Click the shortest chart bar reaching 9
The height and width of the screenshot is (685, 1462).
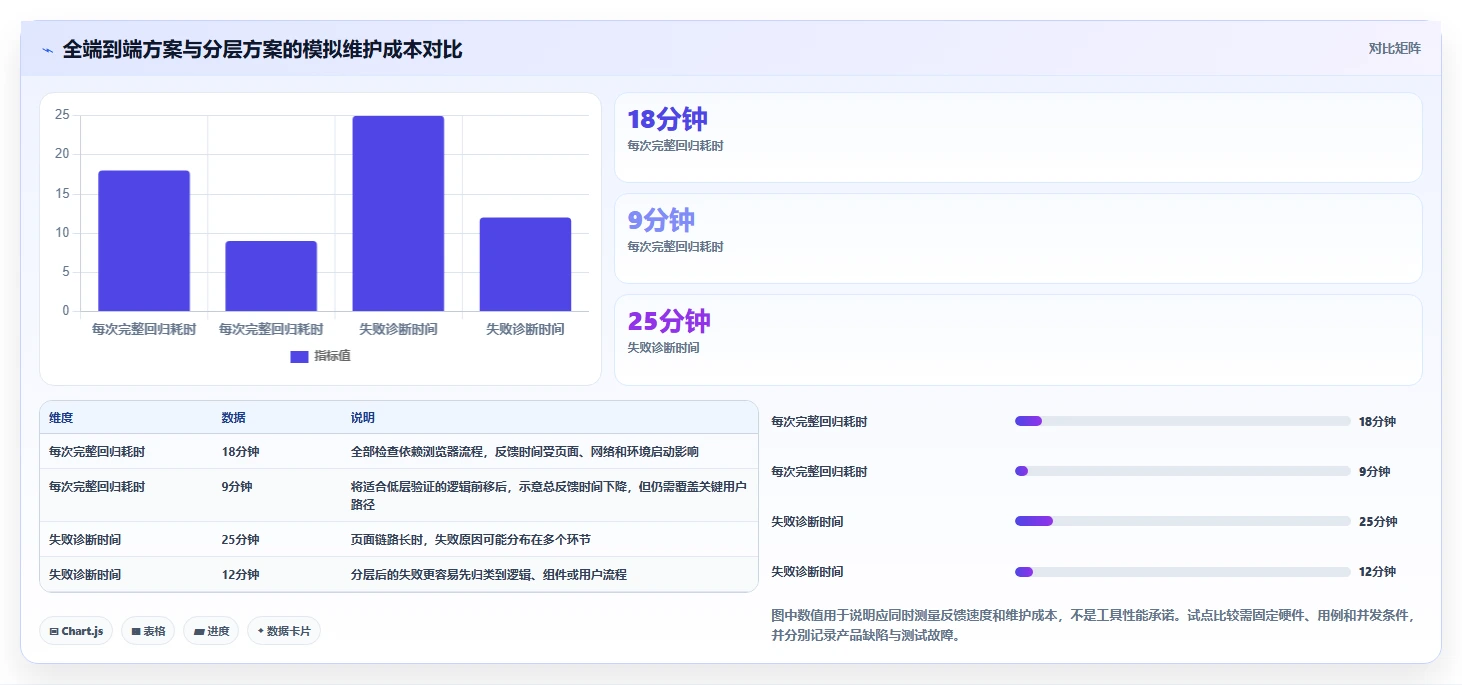pyautogui.click(x=271, y=276)
